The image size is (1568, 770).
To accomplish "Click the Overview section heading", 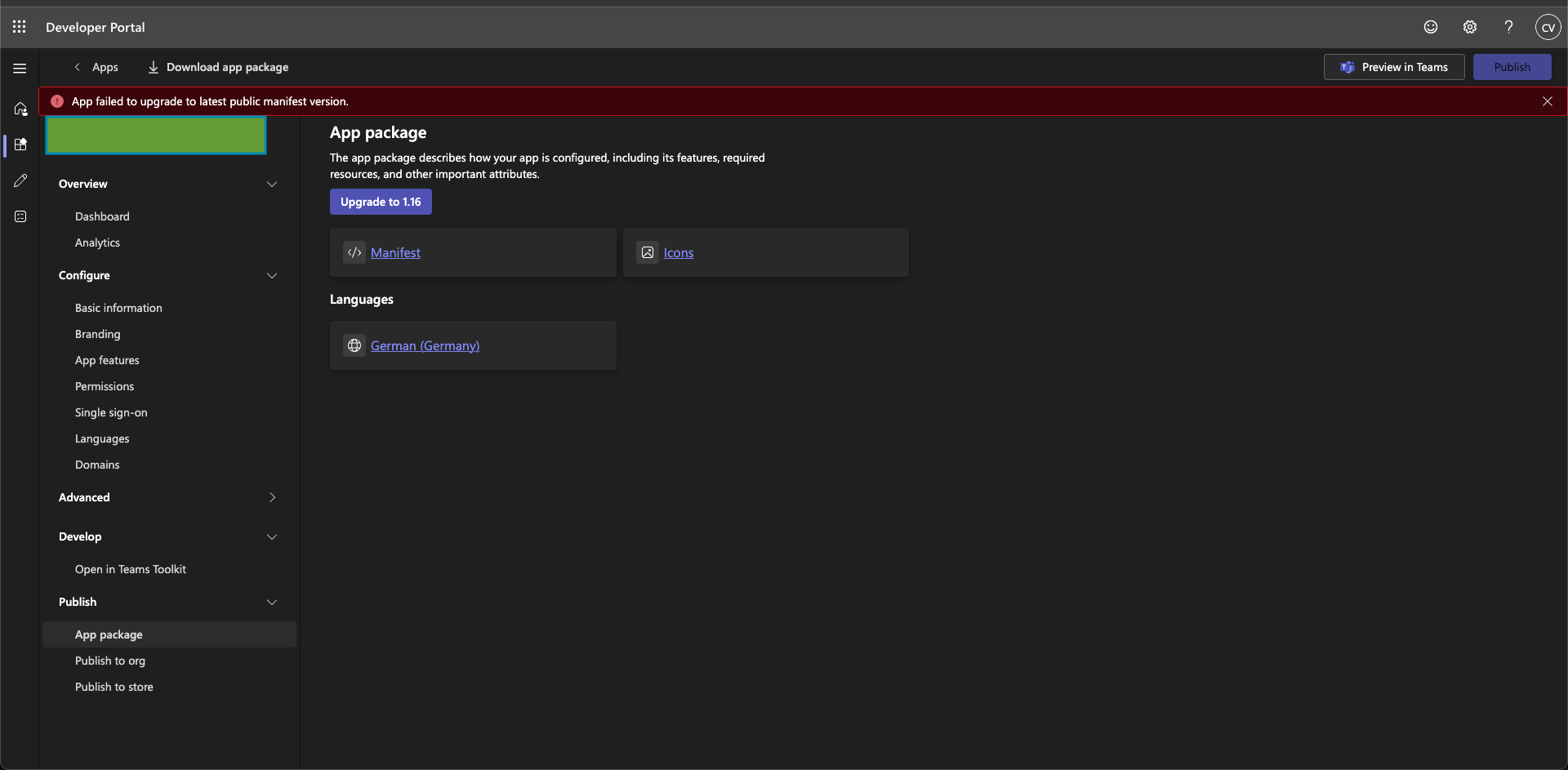I will click(x=83, y=184).
